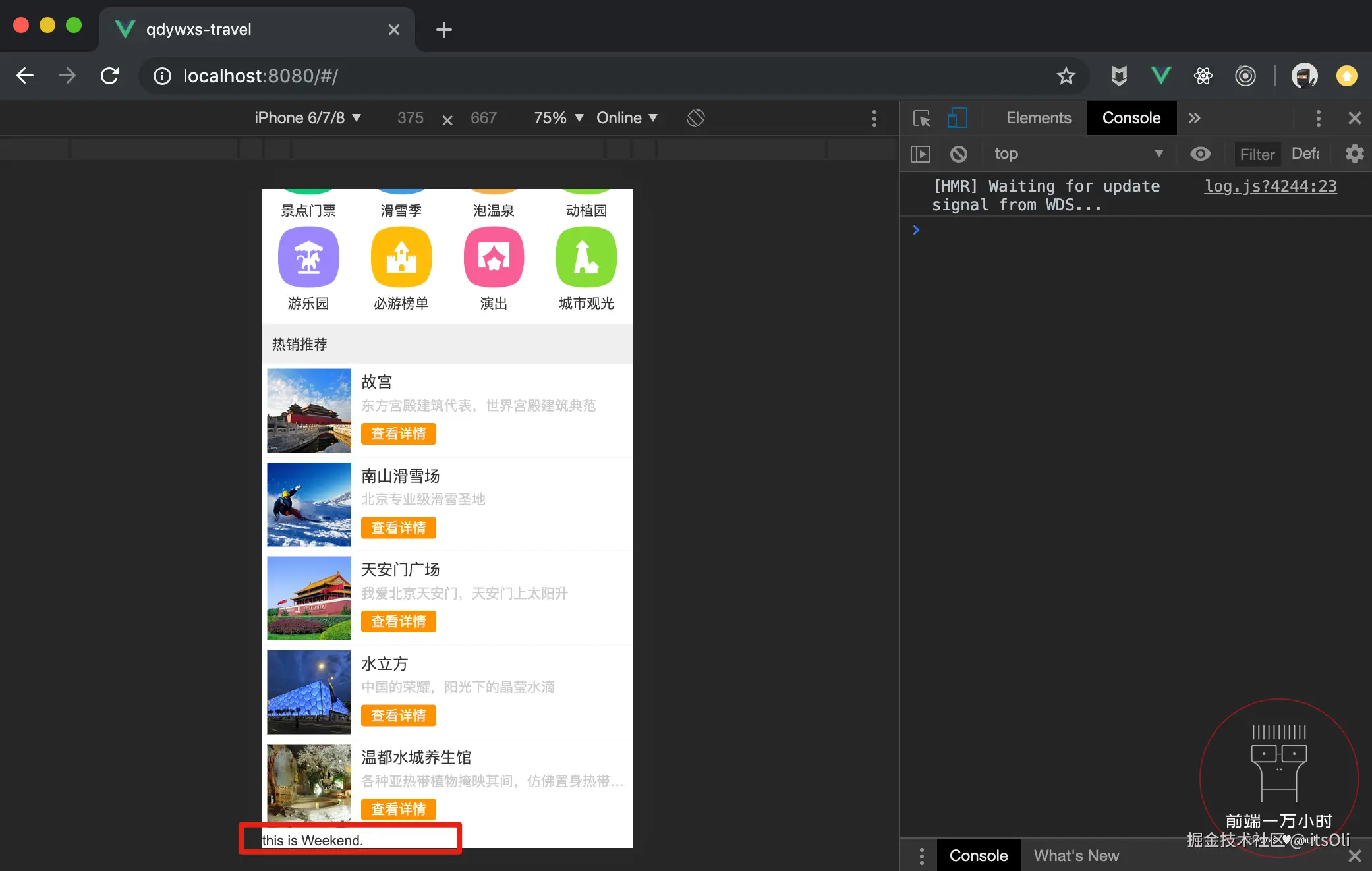Open the log.js?4244:23 source link
The image size is (1372, 871).
(1270, 186)
